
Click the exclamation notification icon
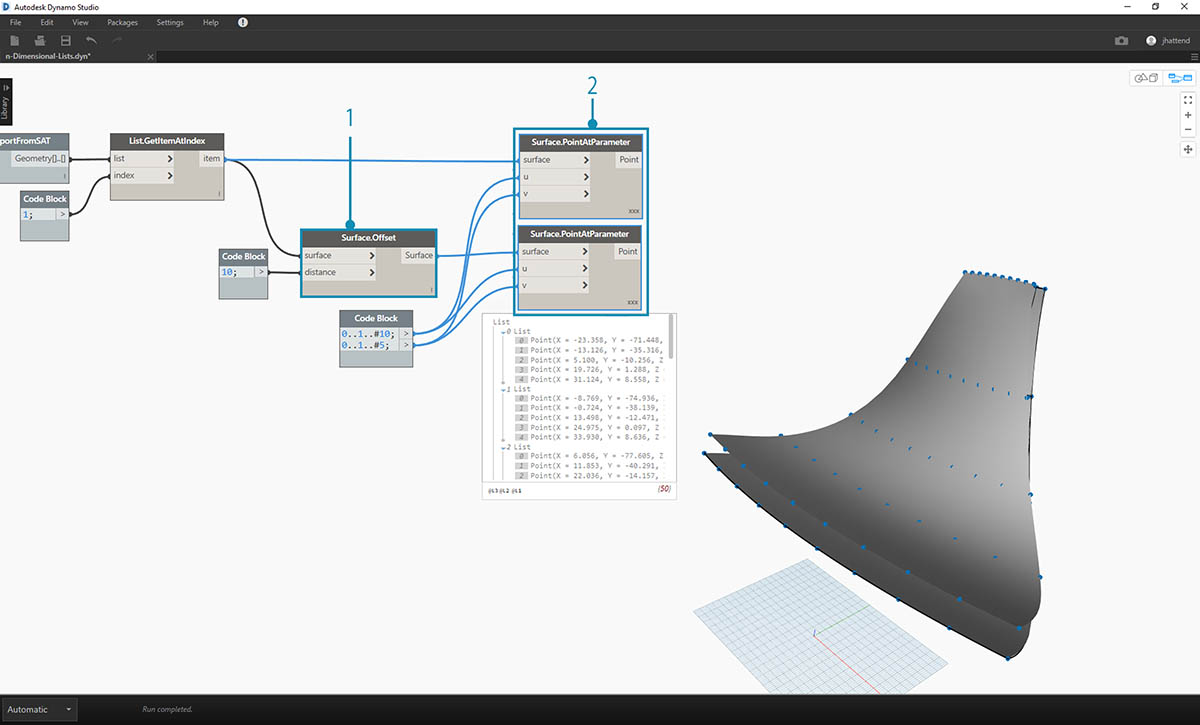pos(243,22)
